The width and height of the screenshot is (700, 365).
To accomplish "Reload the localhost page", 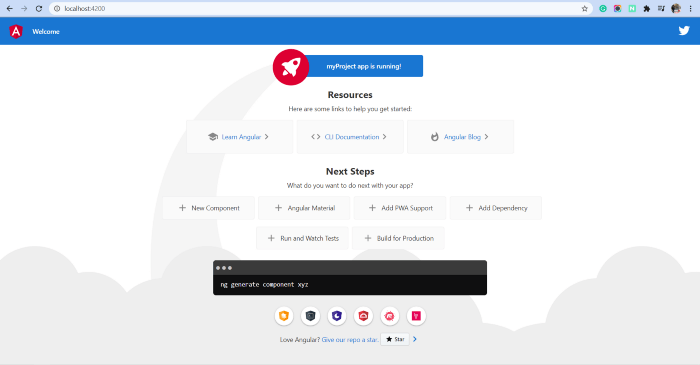I will 39,8.
